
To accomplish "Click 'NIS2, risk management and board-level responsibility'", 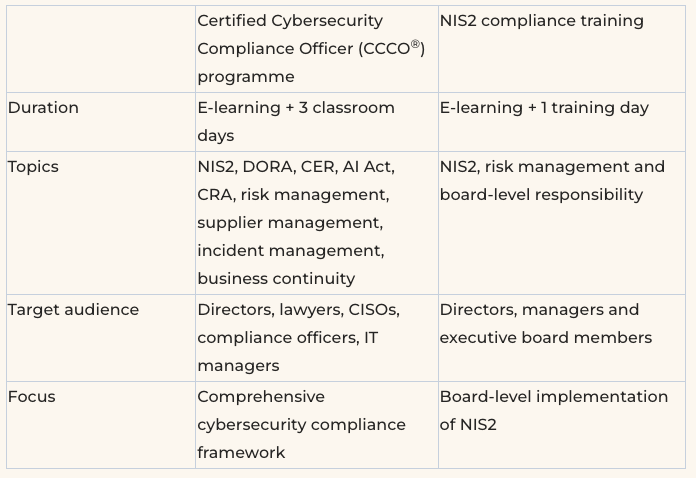I will (x=551, y=181).
